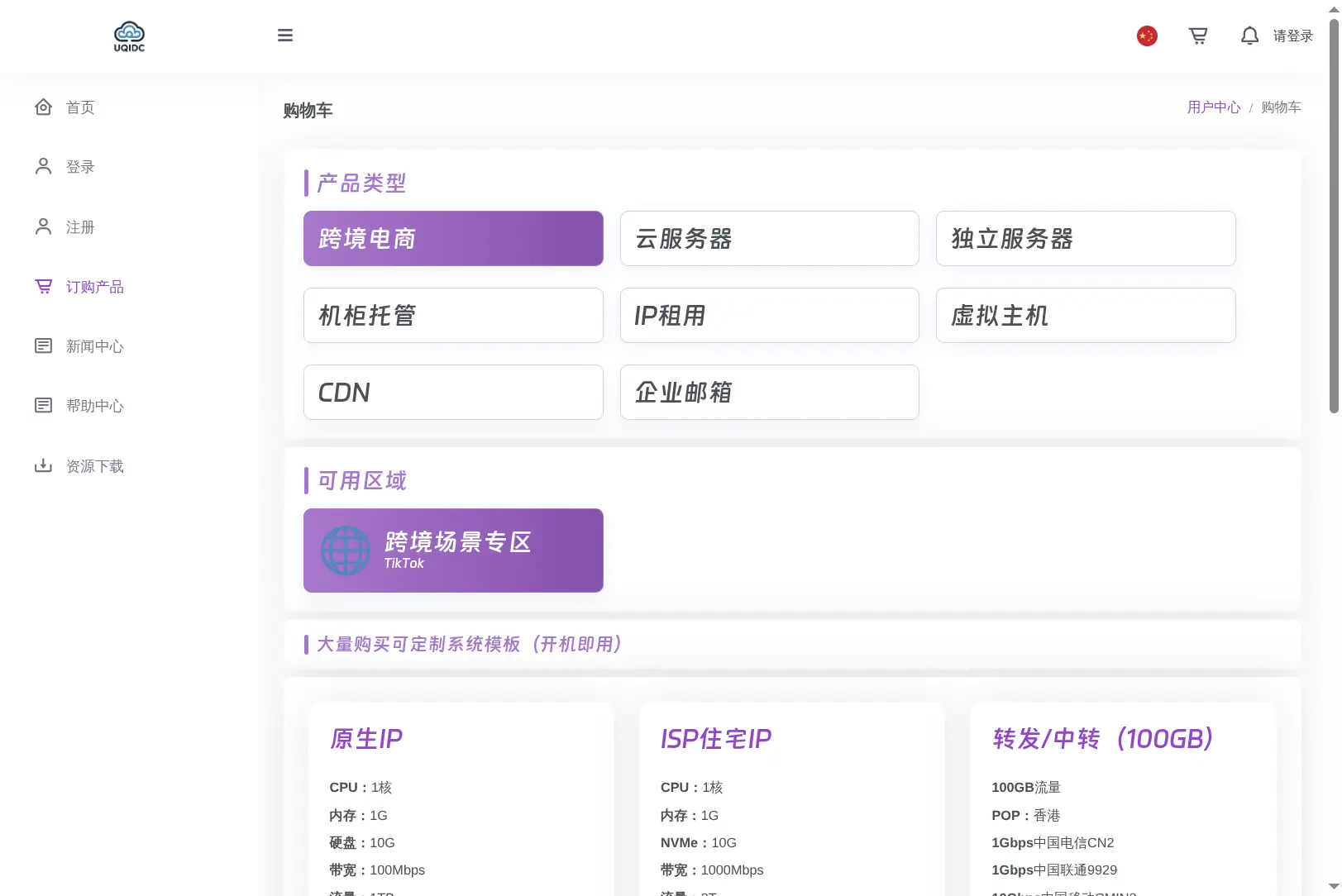Click the page scrollbar thumb
The image size is (1342, 896).
[1334, 215]
